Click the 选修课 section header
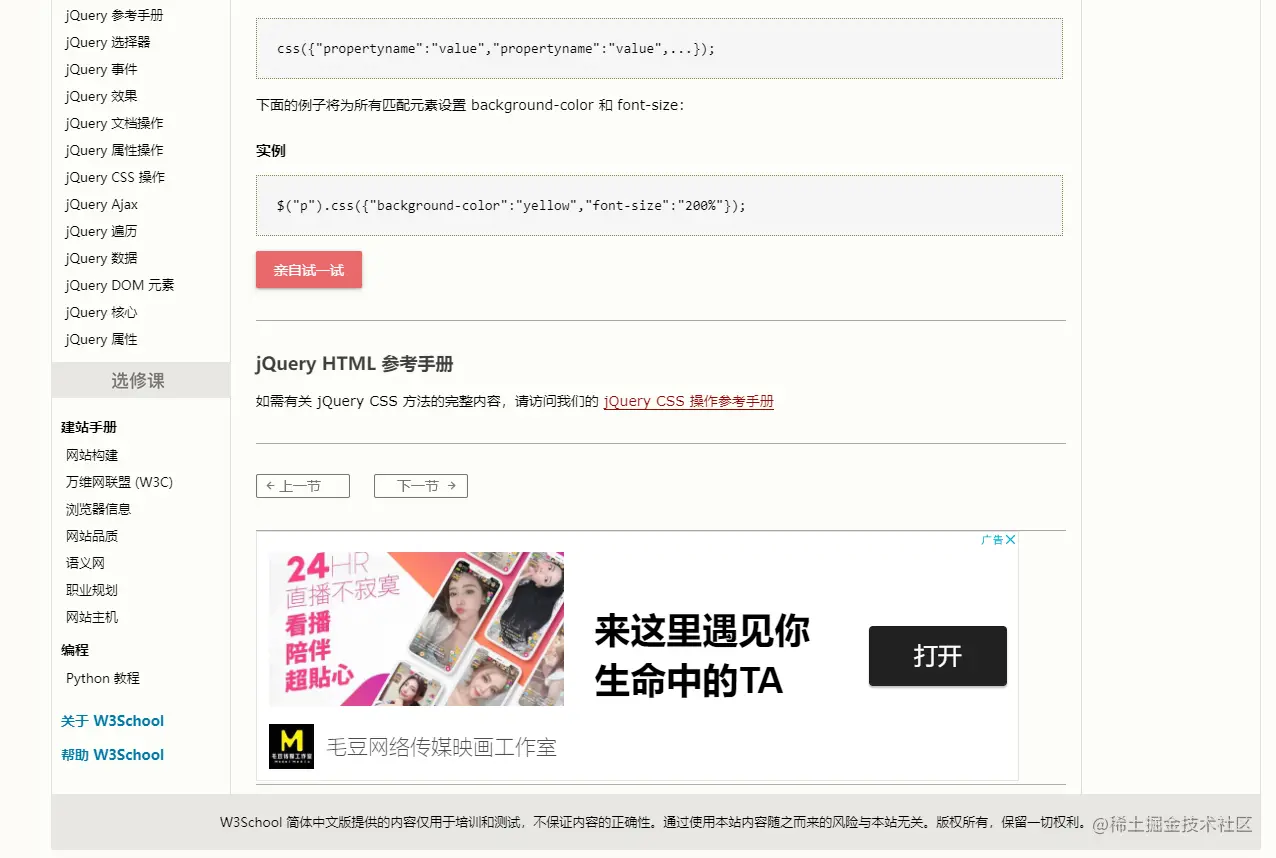The height and width of the screenshot is (858, 1276). (141, 380)
